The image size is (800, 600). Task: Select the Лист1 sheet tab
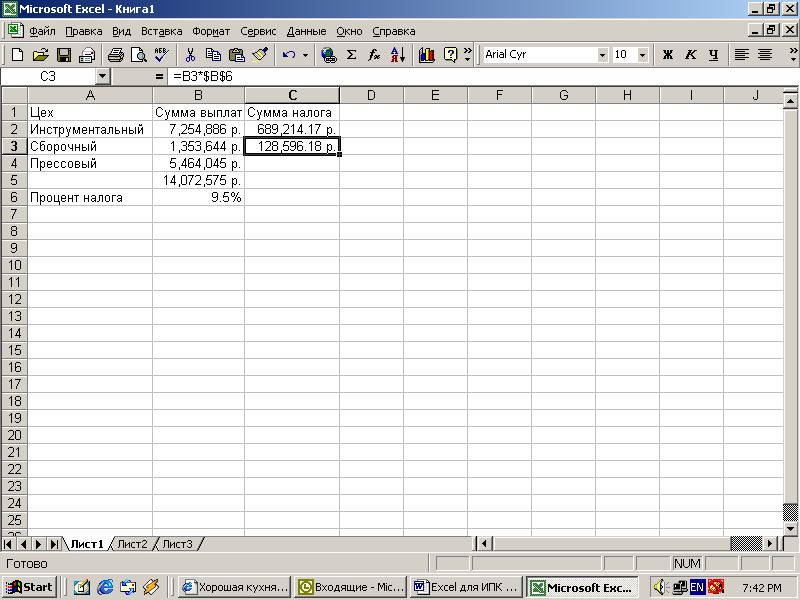pos(87,544)
